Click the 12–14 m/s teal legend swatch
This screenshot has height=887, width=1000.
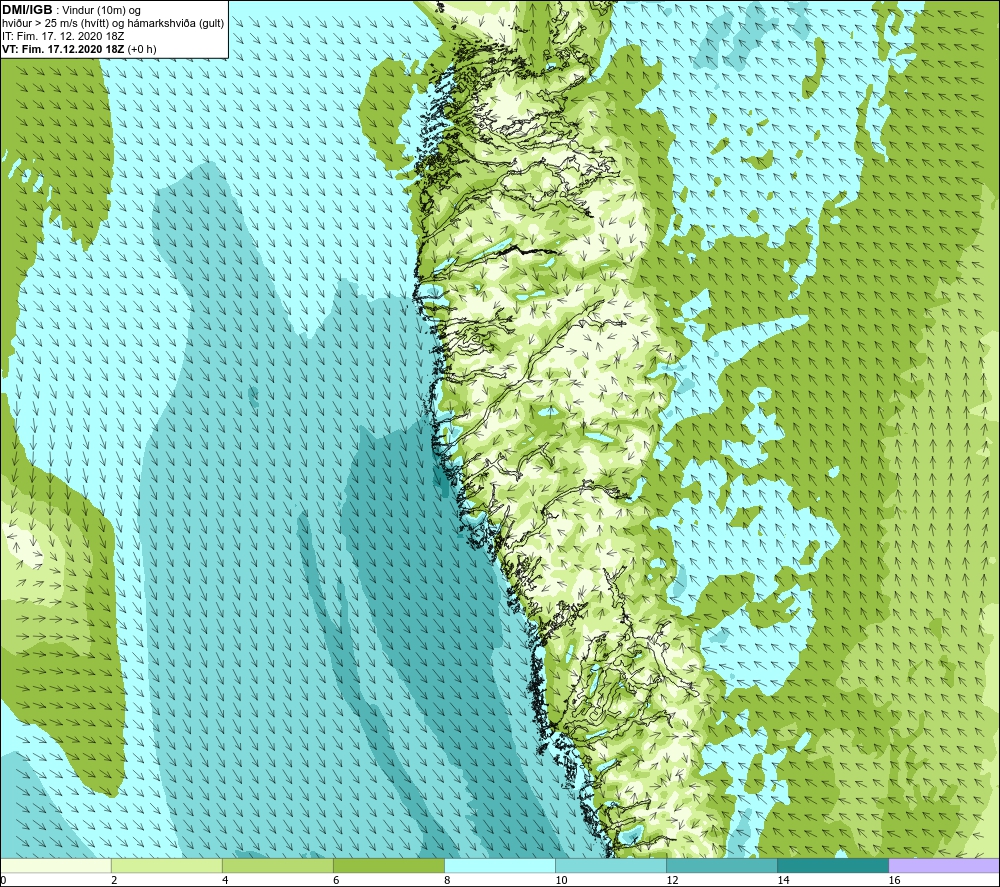tap(722, 865)
